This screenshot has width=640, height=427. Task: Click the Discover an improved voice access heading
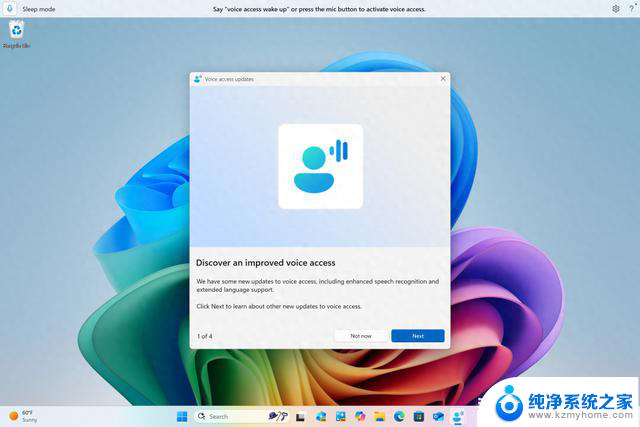(266, 263)
